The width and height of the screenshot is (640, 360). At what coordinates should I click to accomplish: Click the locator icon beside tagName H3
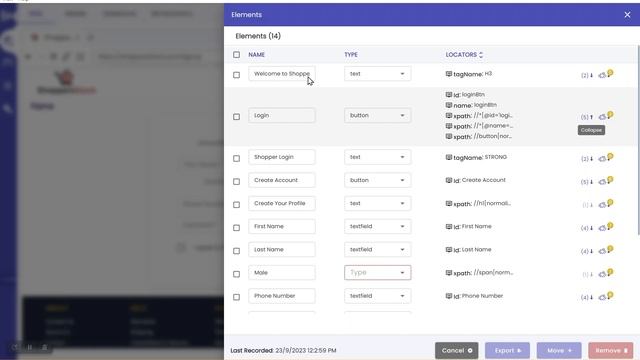tap(449, 74)
